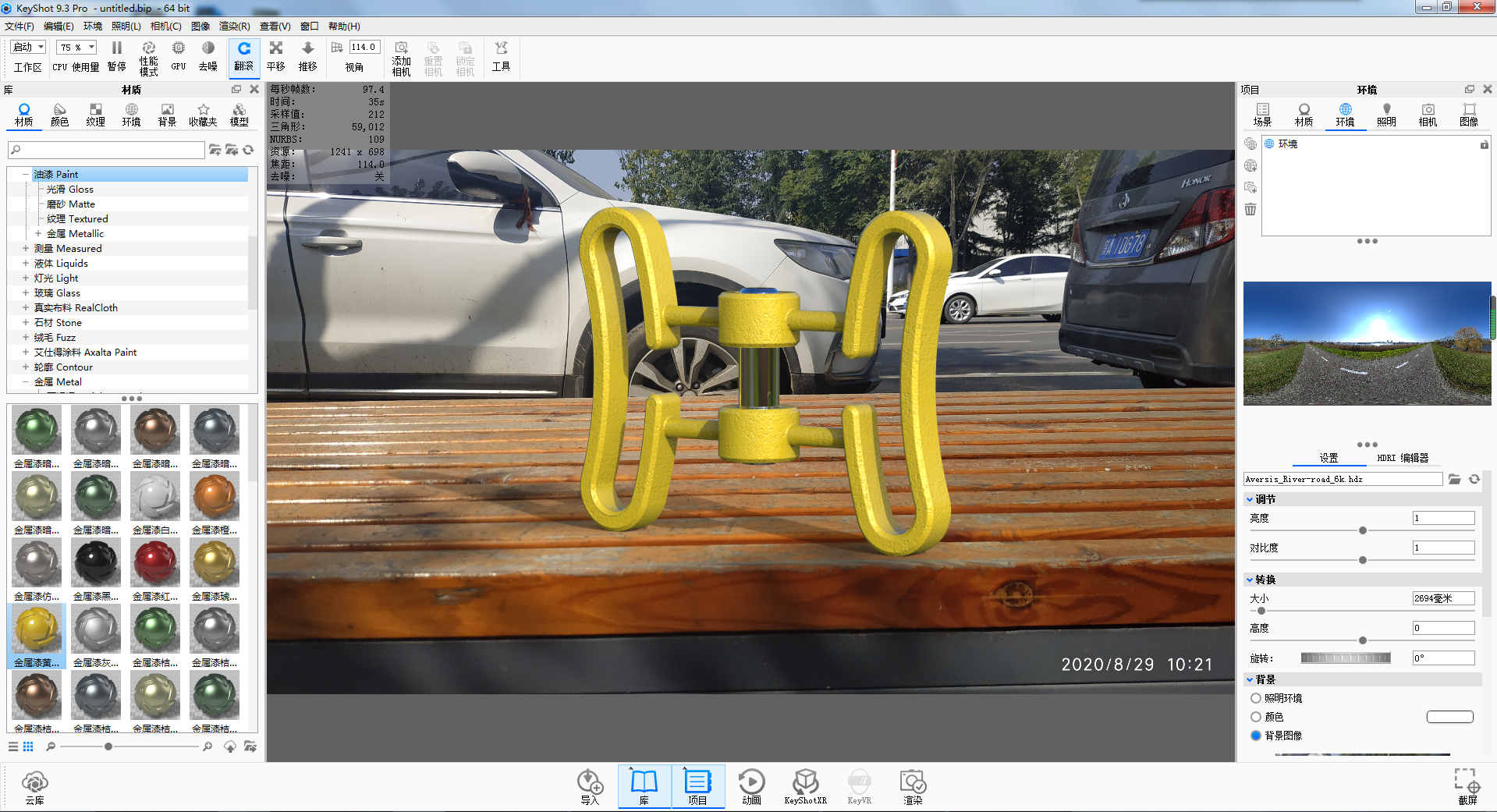Expand the 玻璃 Glass category
The height and width of the screenshot is (812, 1497).
point(26,293)
